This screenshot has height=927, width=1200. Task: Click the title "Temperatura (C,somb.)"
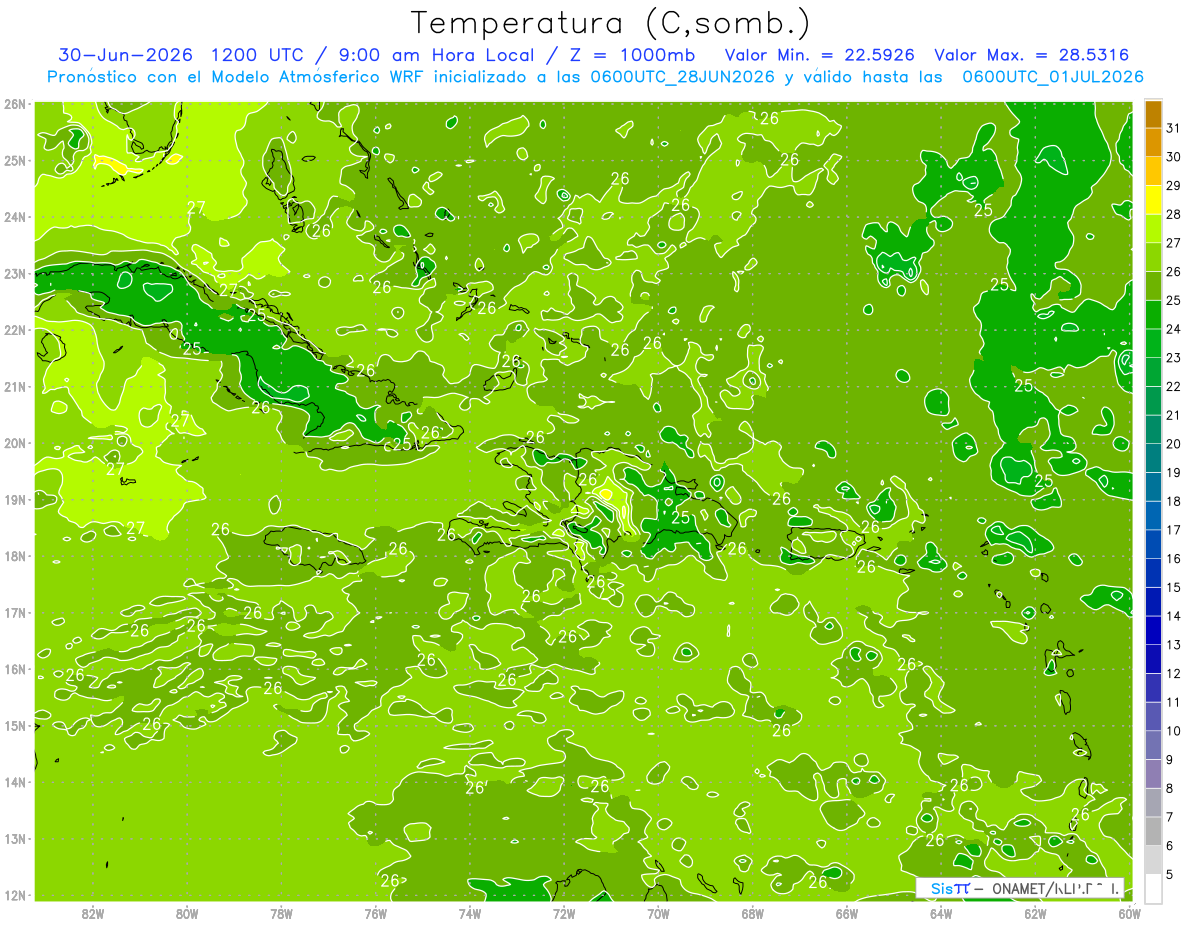(x=610, y=22)
